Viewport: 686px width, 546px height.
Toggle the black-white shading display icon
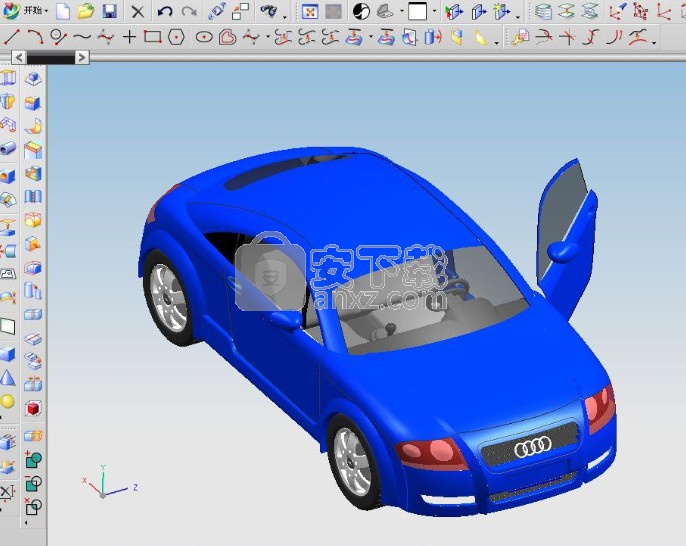[x=360, y=12]
